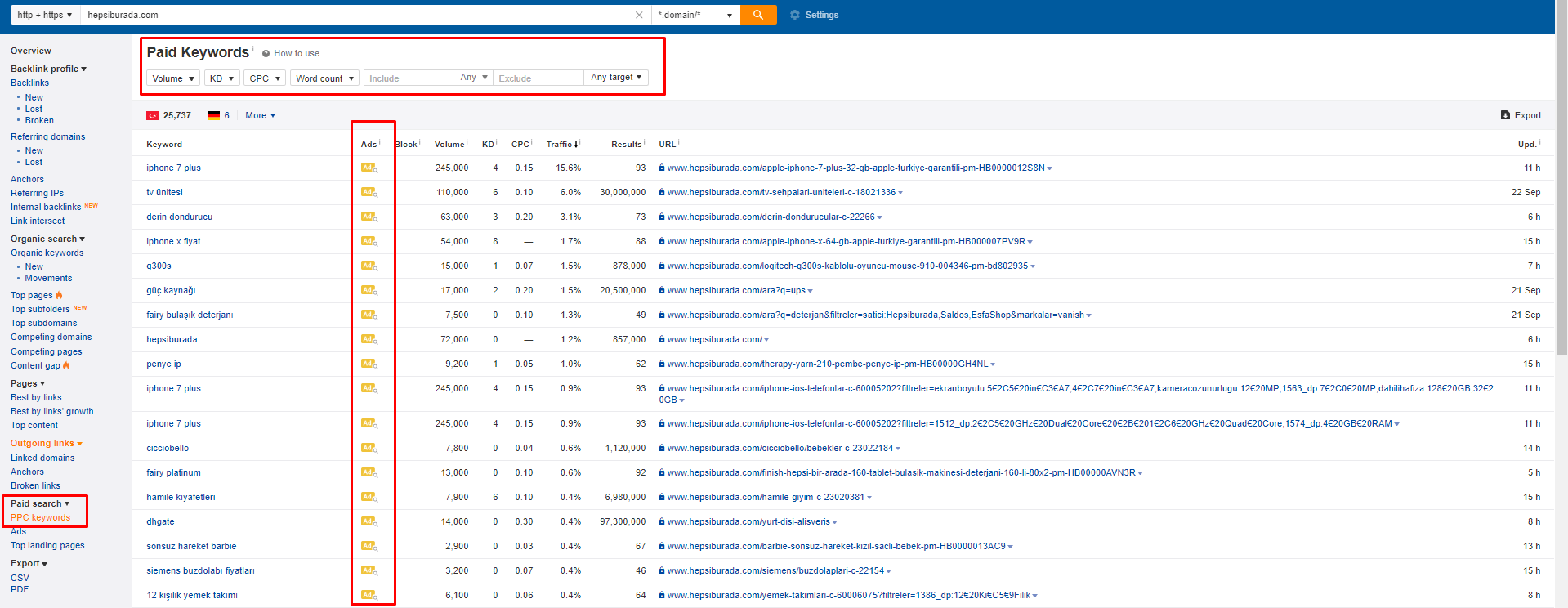Sort table by CPC column header
The image size is (1568, 608).
click(x=520, y=144)
